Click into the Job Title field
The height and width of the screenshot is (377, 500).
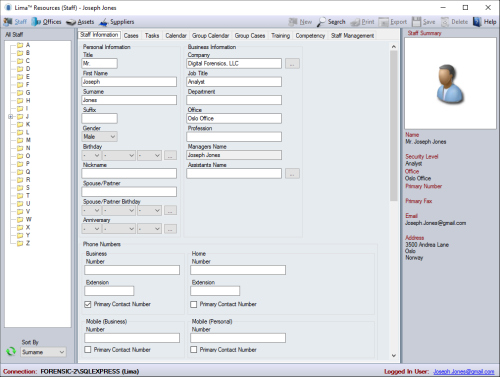tap(234, 82)
